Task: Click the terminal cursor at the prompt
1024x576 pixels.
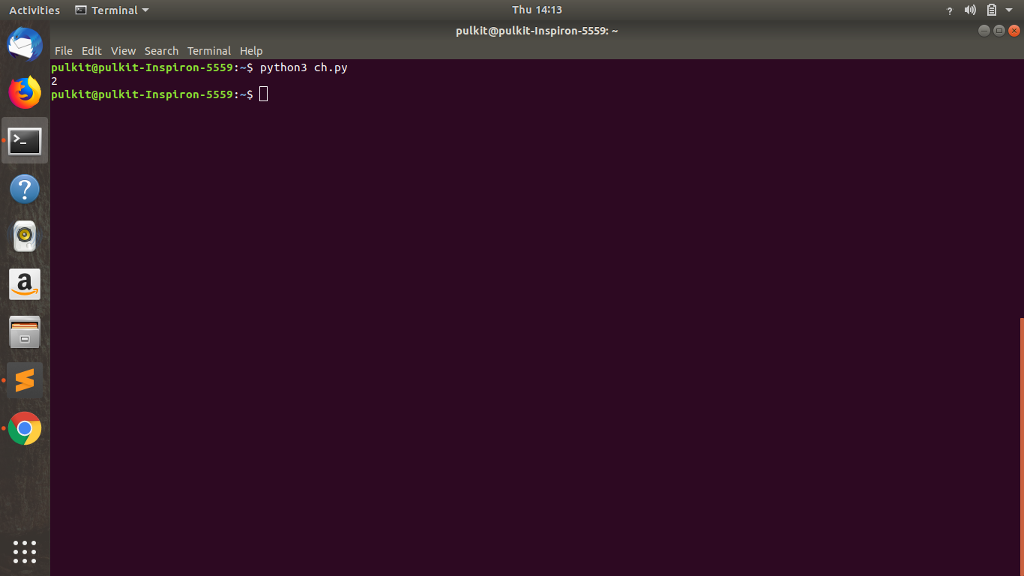Action: (x=264, y=94)
